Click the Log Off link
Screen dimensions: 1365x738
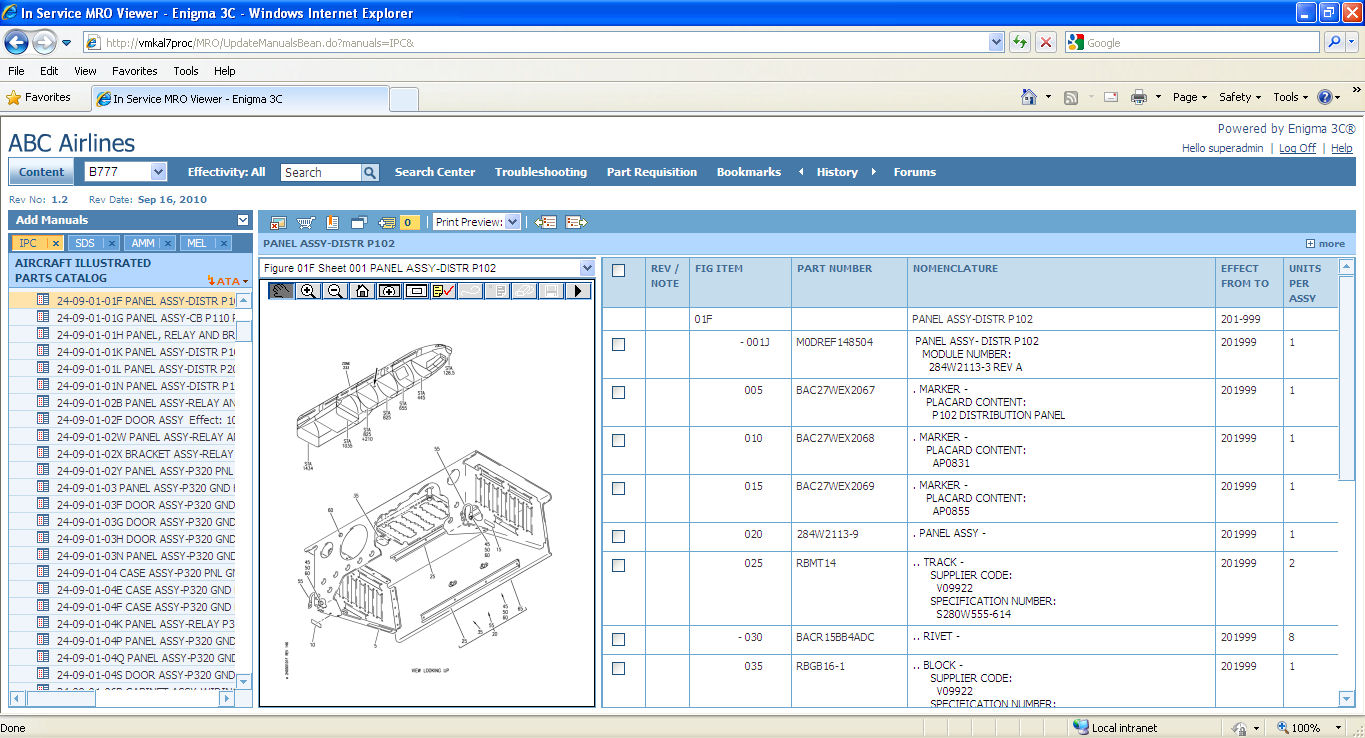[1297, 148]
